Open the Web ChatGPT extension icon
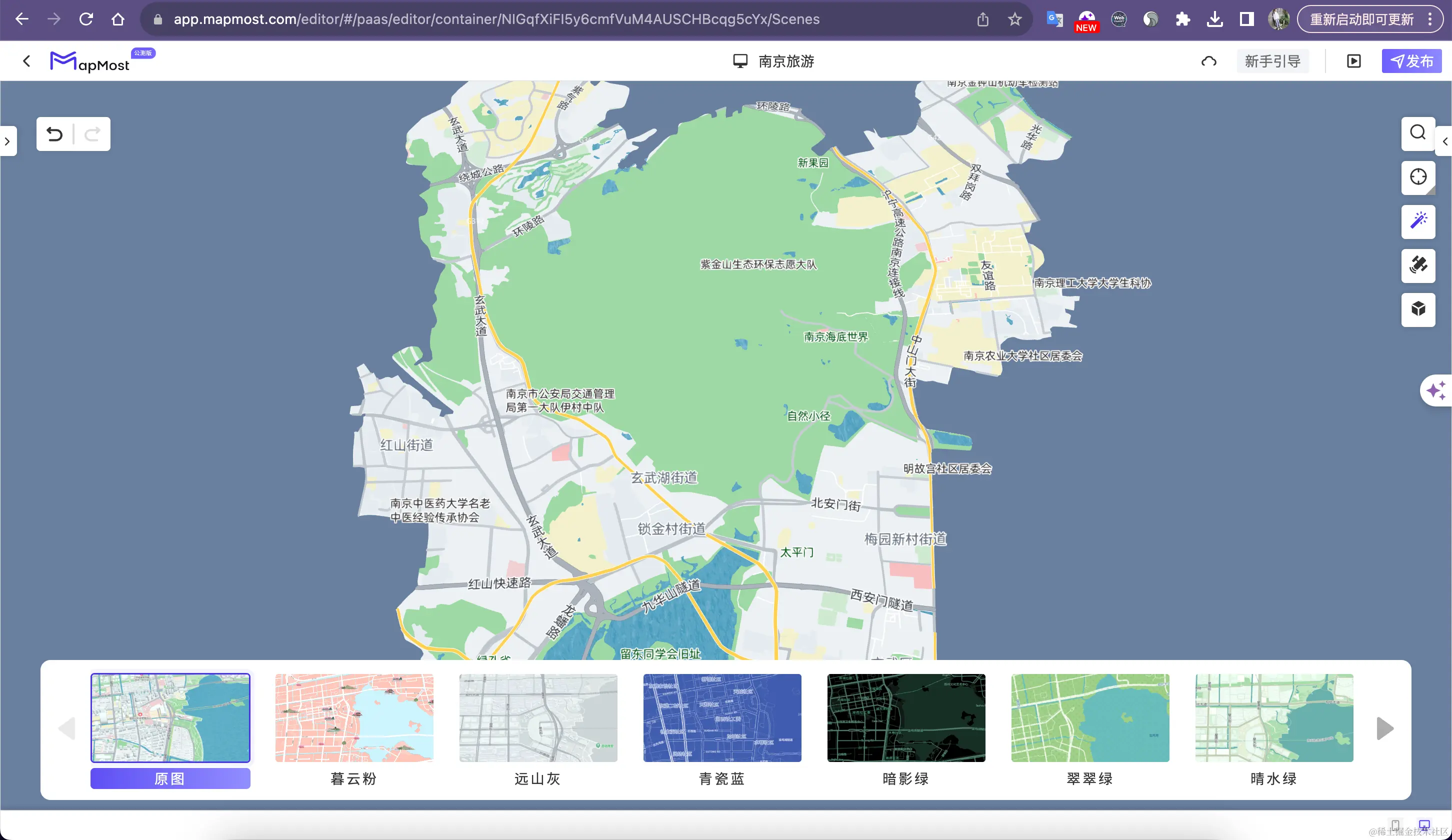 [1119, 19]
